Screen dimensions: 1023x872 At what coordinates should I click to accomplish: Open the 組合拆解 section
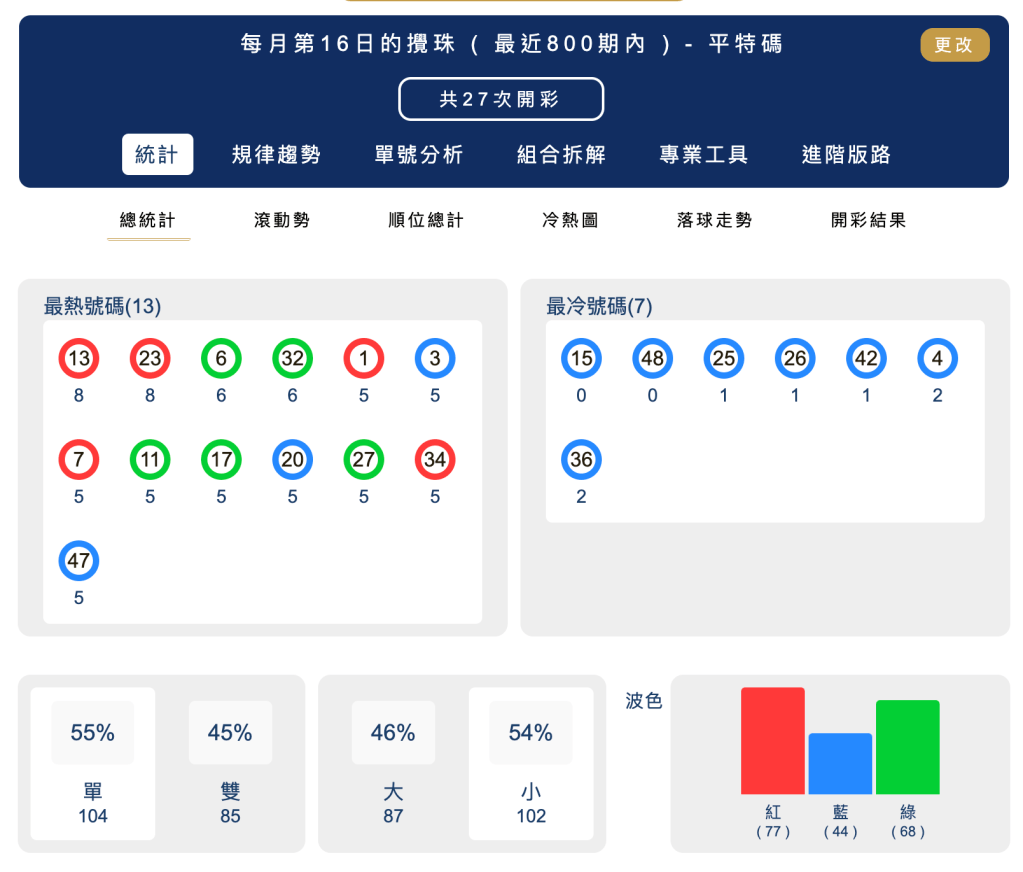pyautogui.click(x=560, y=154)
